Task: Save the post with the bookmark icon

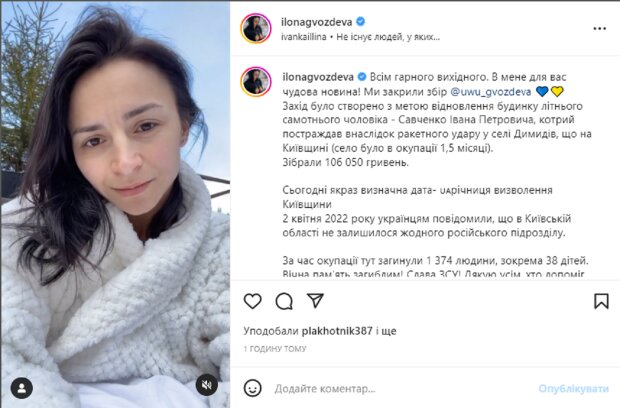Action: 601,301
